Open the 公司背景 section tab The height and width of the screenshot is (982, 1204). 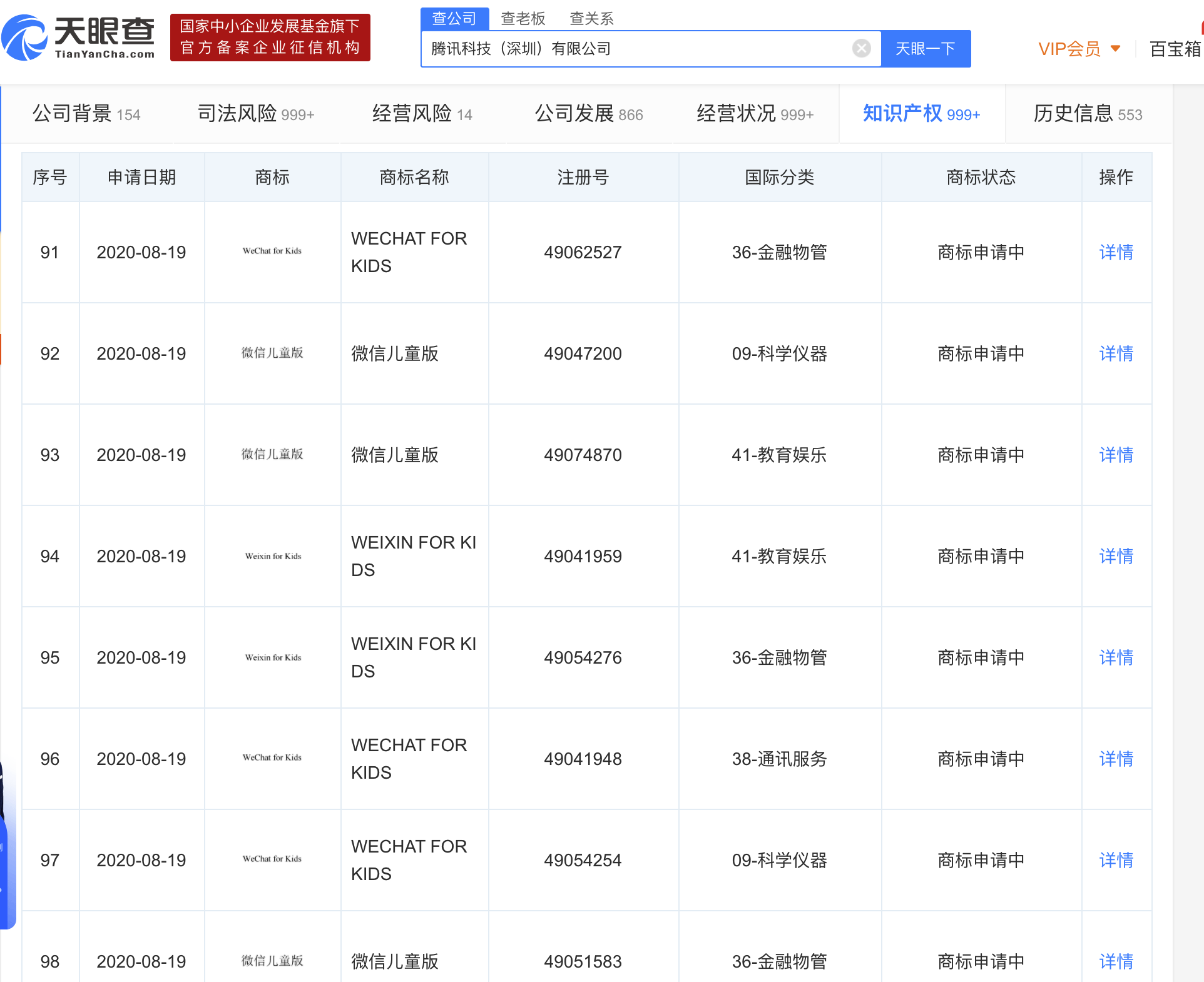pyautogui.click(x=86, y=114)
